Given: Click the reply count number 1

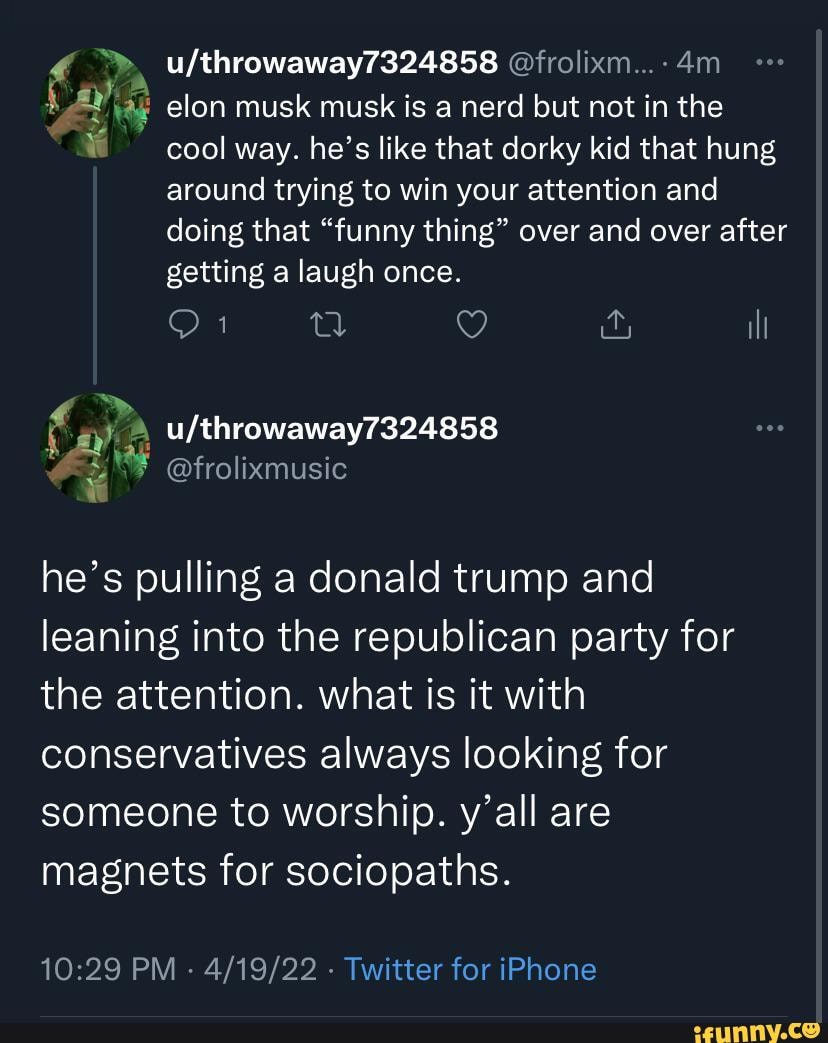Looking at the screenshot, I should coord(222,326).
